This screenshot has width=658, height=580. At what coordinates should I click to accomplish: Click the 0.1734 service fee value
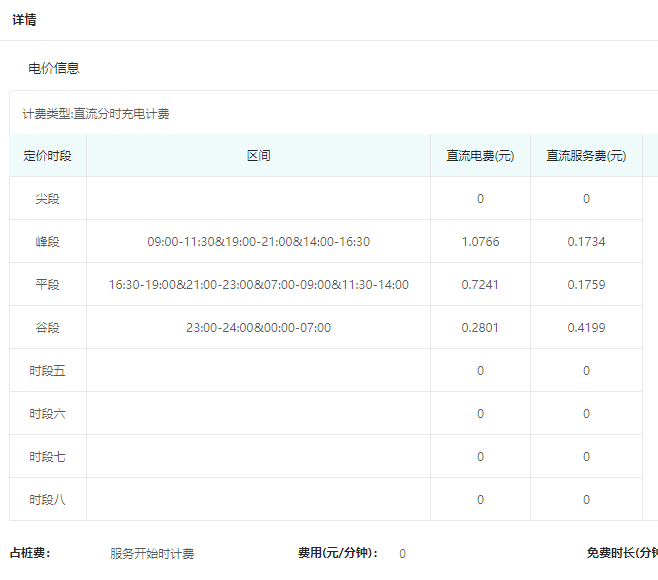[x=586, y=242]
